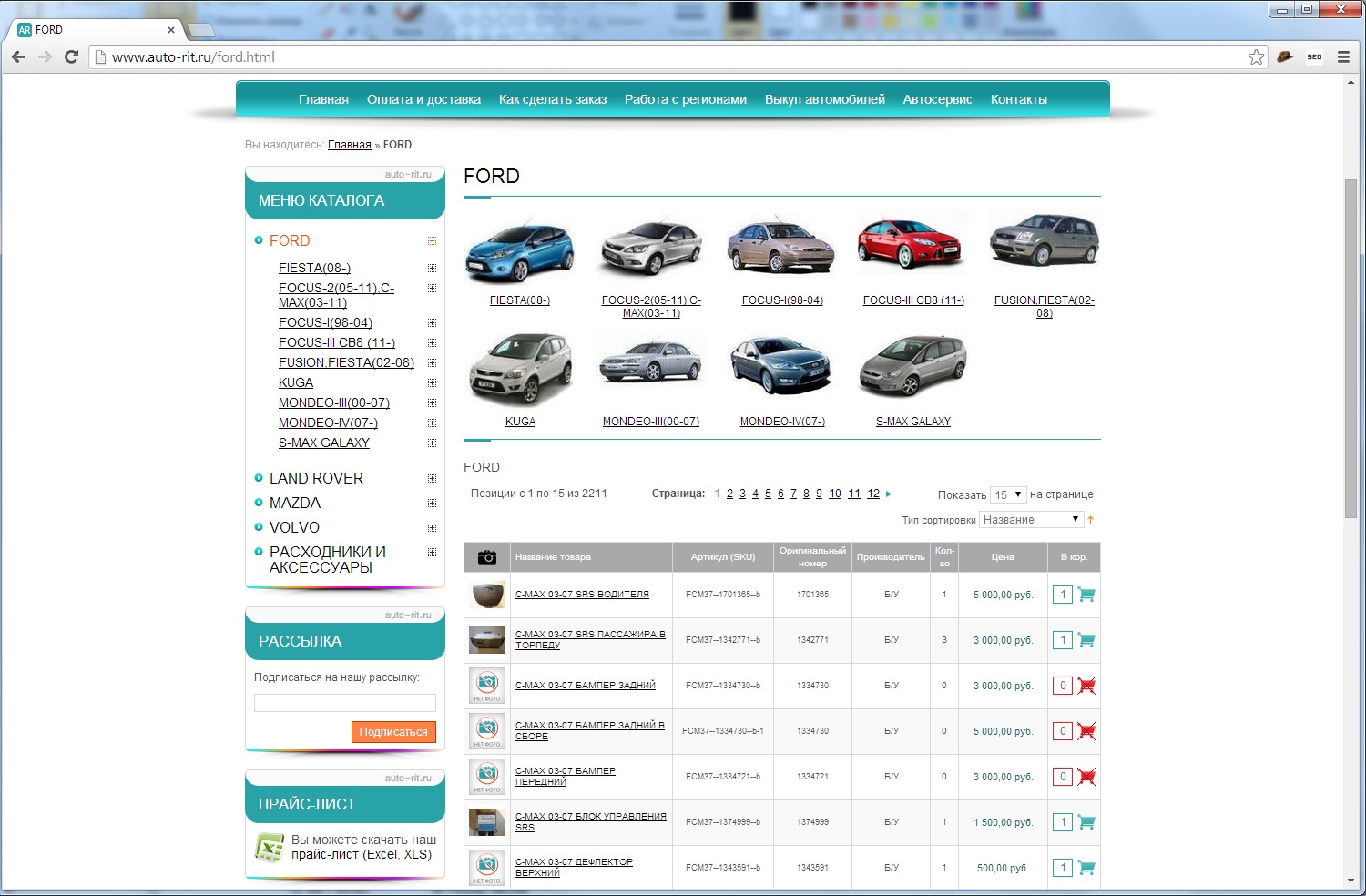Collapse the FORD catalog category
Screen dimensions: 1366x896
(x=432, y=241)
